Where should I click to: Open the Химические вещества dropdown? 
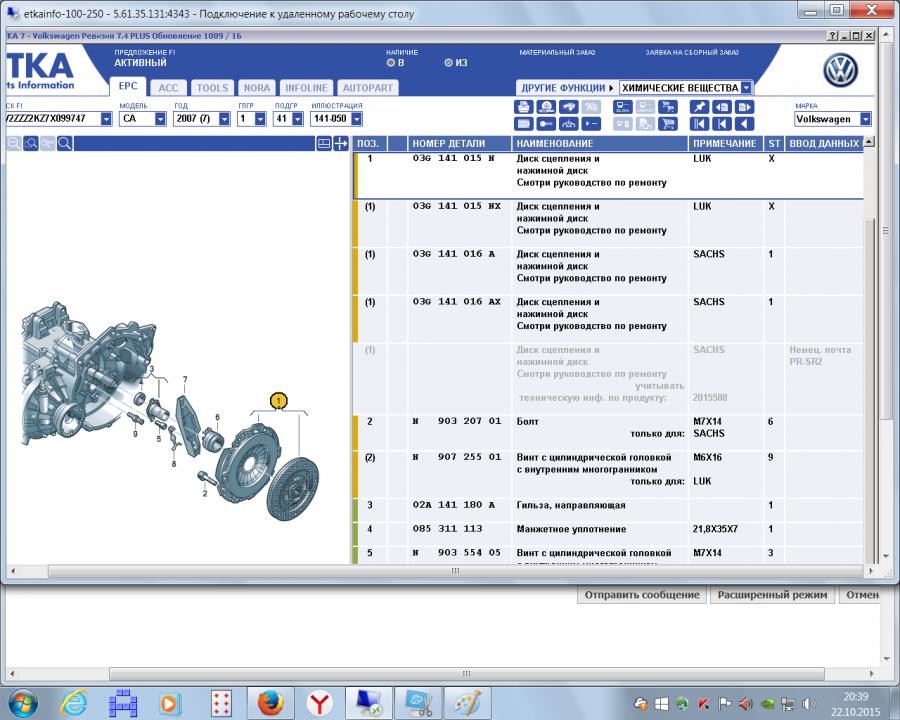click(x=746, y=87)
